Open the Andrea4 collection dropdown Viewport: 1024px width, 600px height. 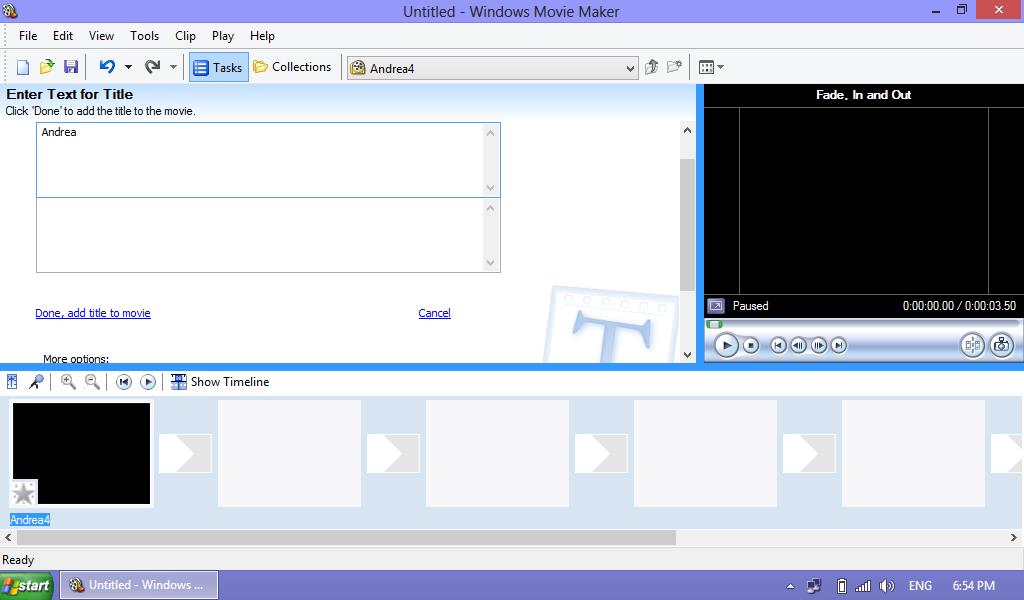coord(492,68)
